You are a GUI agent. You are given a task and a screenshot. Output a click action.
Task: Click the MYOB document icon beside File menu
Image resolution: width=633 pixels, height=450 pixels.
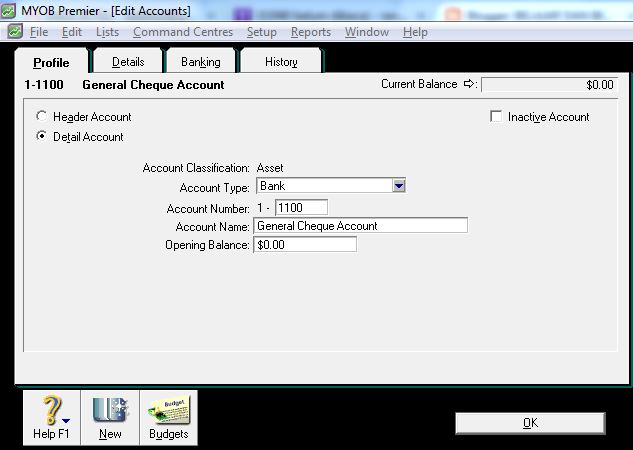pyautogui.click(x=15, y=31)
